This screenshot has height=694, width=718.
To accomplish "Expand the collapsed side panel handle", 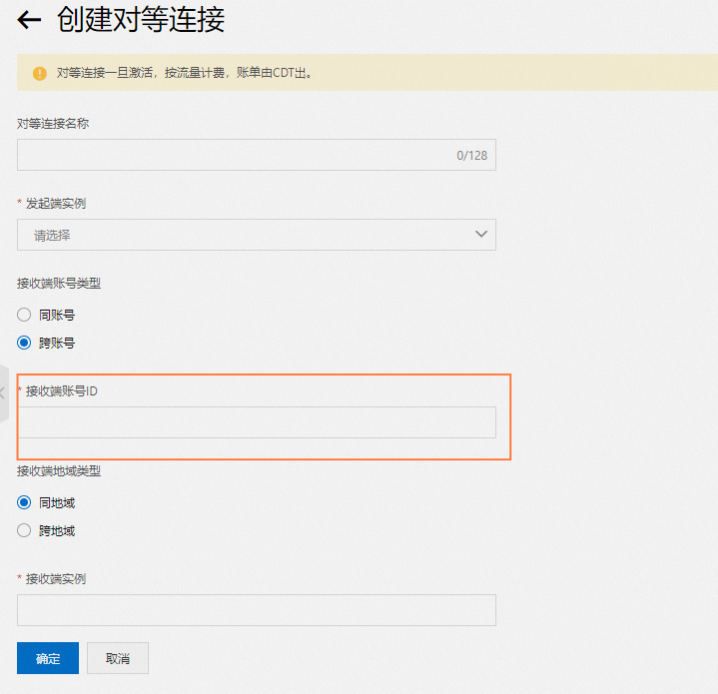I will (x=4, y=393).
